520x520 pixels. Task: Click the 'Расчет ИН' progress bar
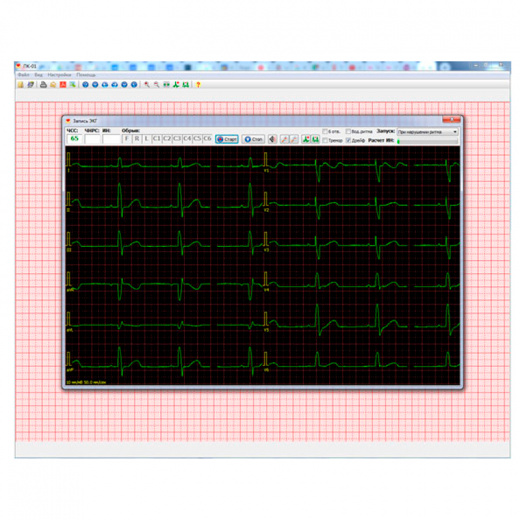point(428,141)
